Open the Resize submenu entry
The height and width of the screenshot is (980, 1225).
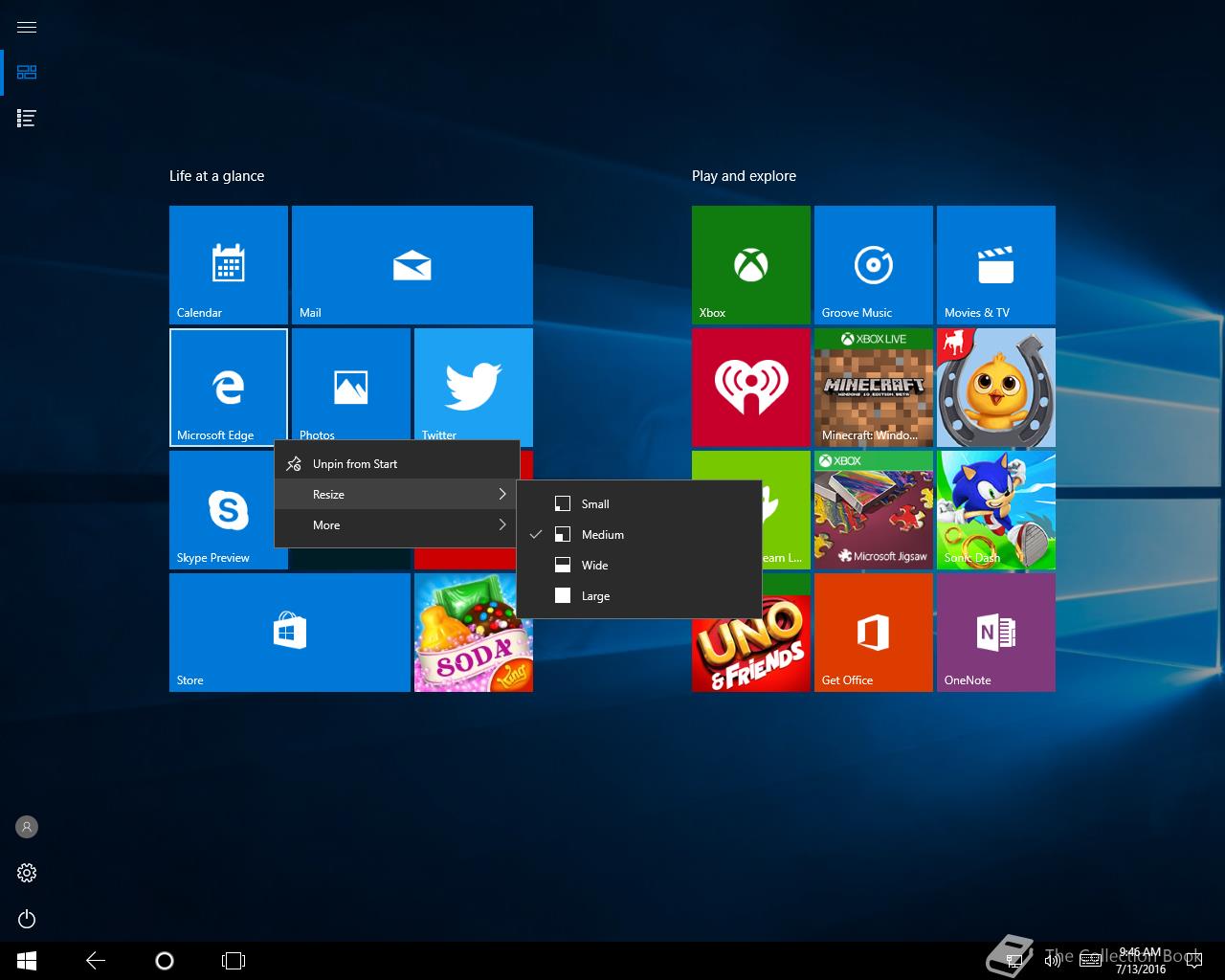pyautogui.click(x=397, y=495)
